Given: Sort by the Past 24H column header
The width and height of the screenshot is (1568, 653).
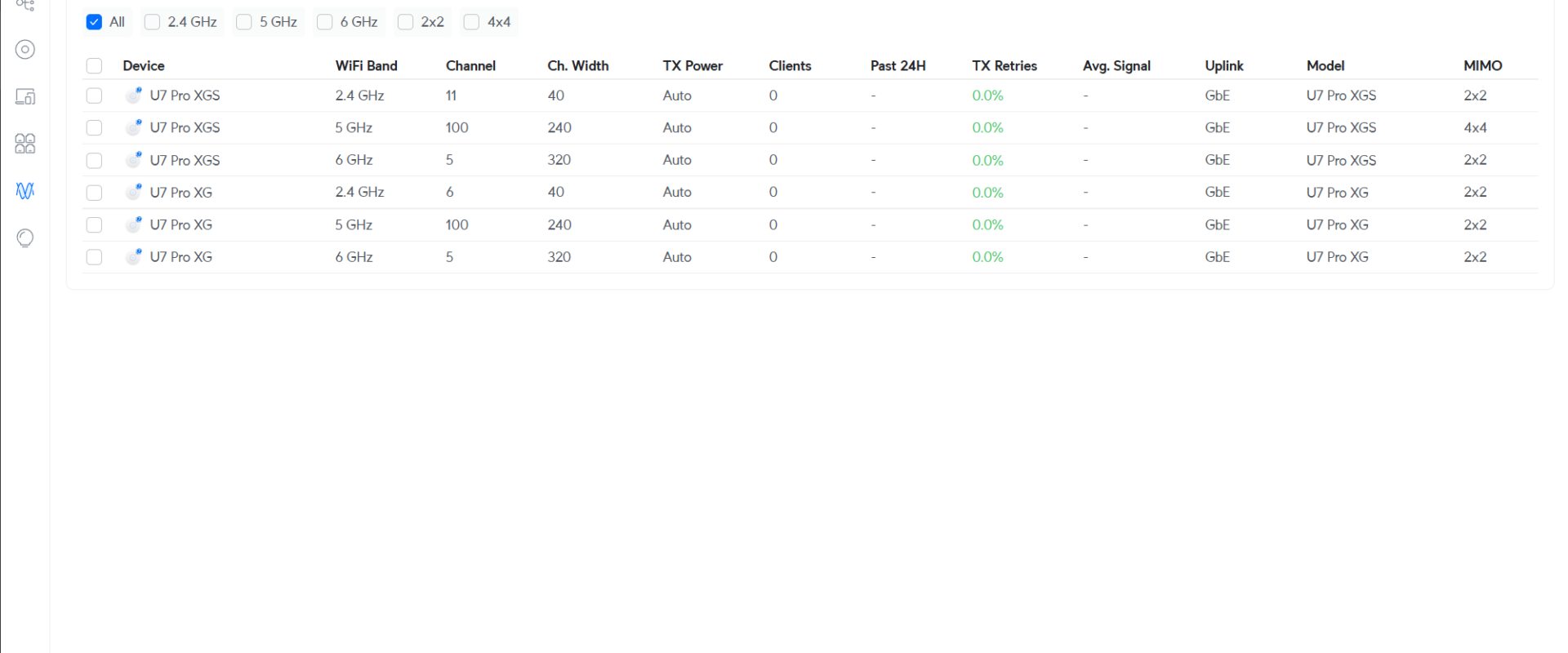Looking at the screenshot, I should click(898, 66).
